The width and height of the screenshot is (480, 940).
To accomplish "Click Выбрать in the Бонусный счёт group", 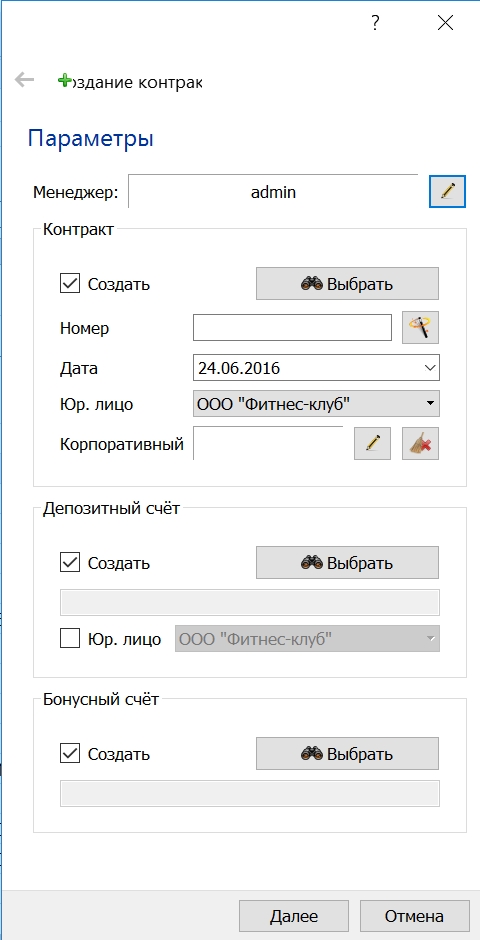I will [x=348, y=753].
